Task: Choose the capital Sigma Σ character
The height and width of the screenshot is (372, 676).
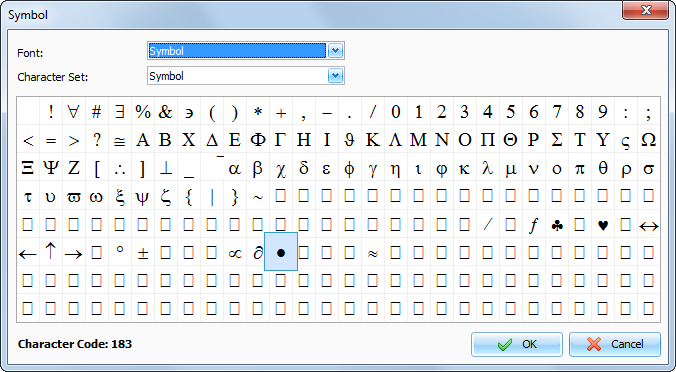Action: click(557, 141)
